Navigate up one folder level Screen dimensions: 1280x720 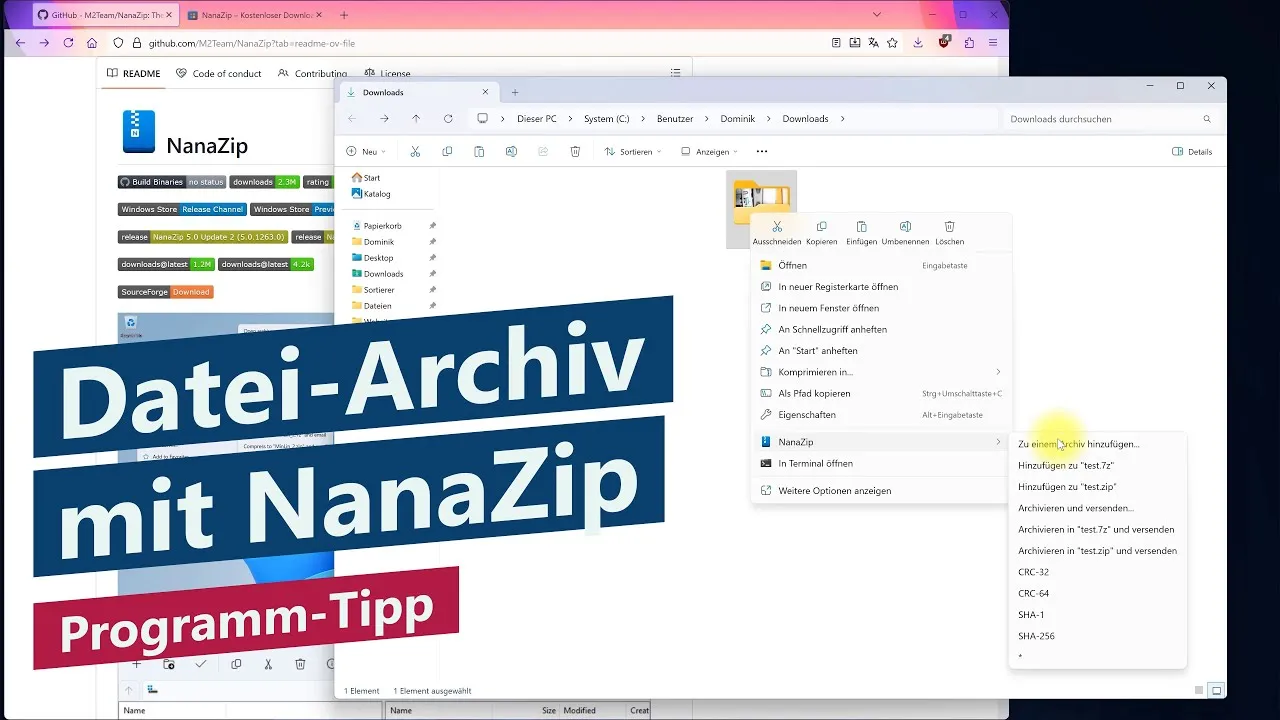[416, 119]
